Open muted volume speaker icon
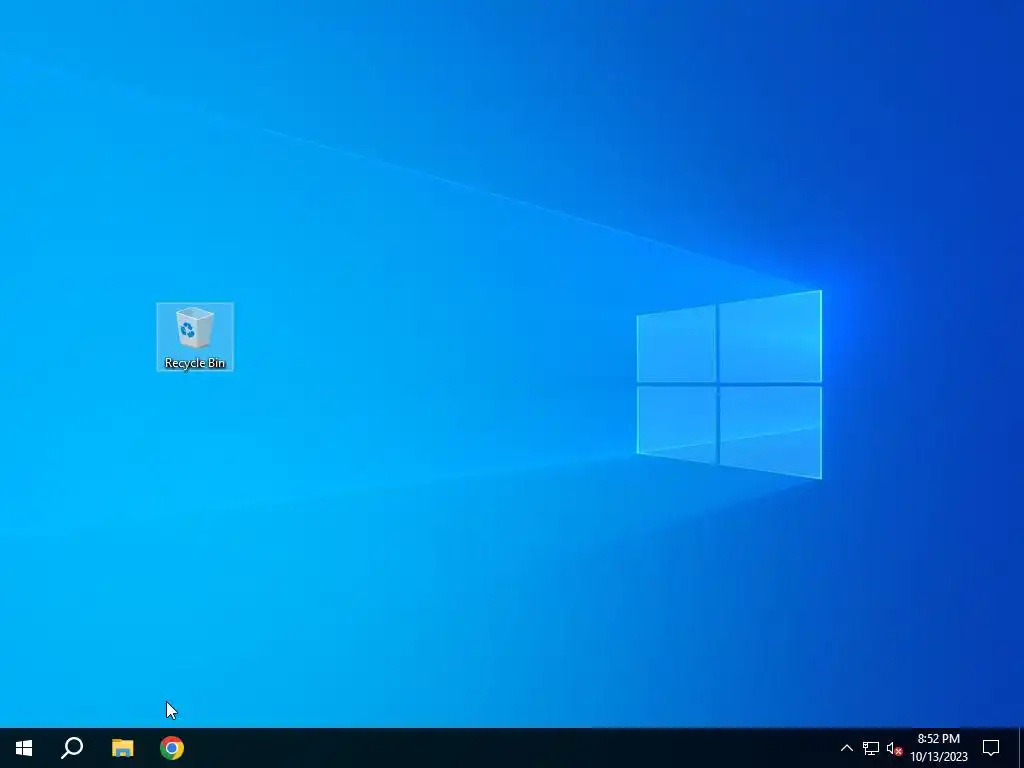The image size is (1024, 768). 894,749
